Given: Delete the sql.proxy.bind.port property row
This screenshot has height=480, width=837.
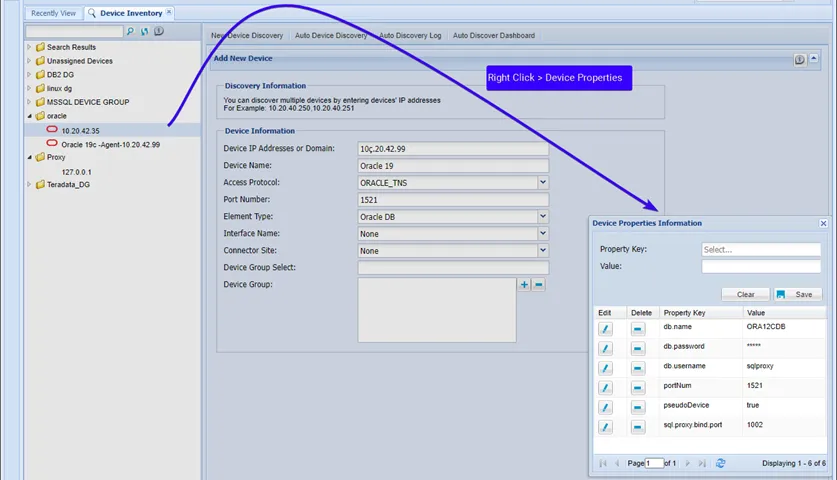Looking at the screenshot, I should [x=637, y=427].
